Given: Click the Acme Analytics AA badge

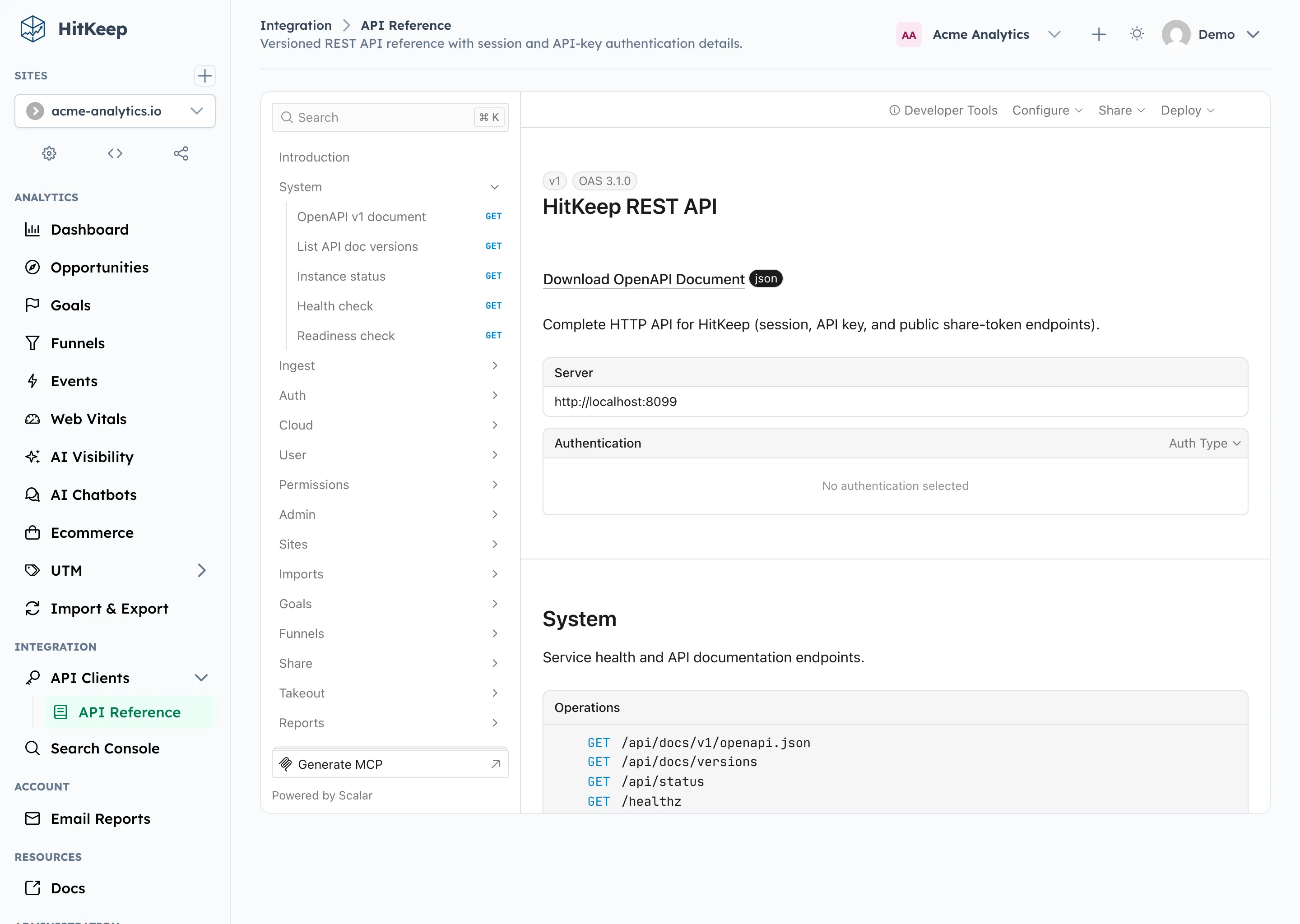Looking at the screenshot, I should (x=908, y=35).
